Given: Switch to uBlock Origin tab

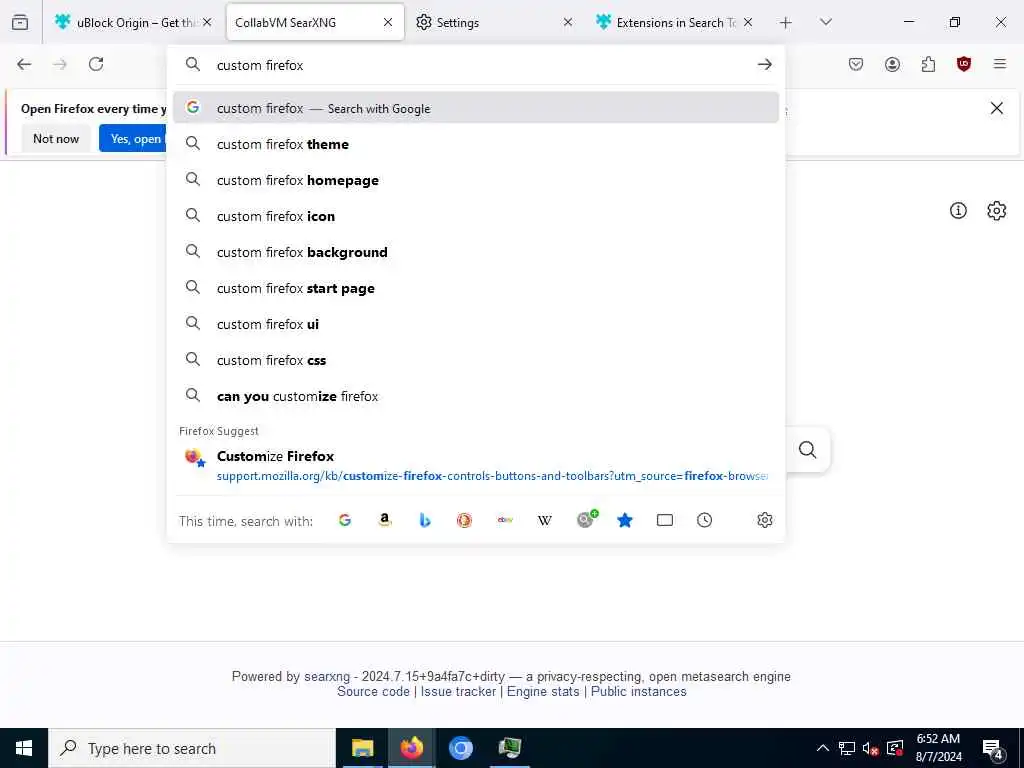Looking at the screenshot, I should pos(134,22).
